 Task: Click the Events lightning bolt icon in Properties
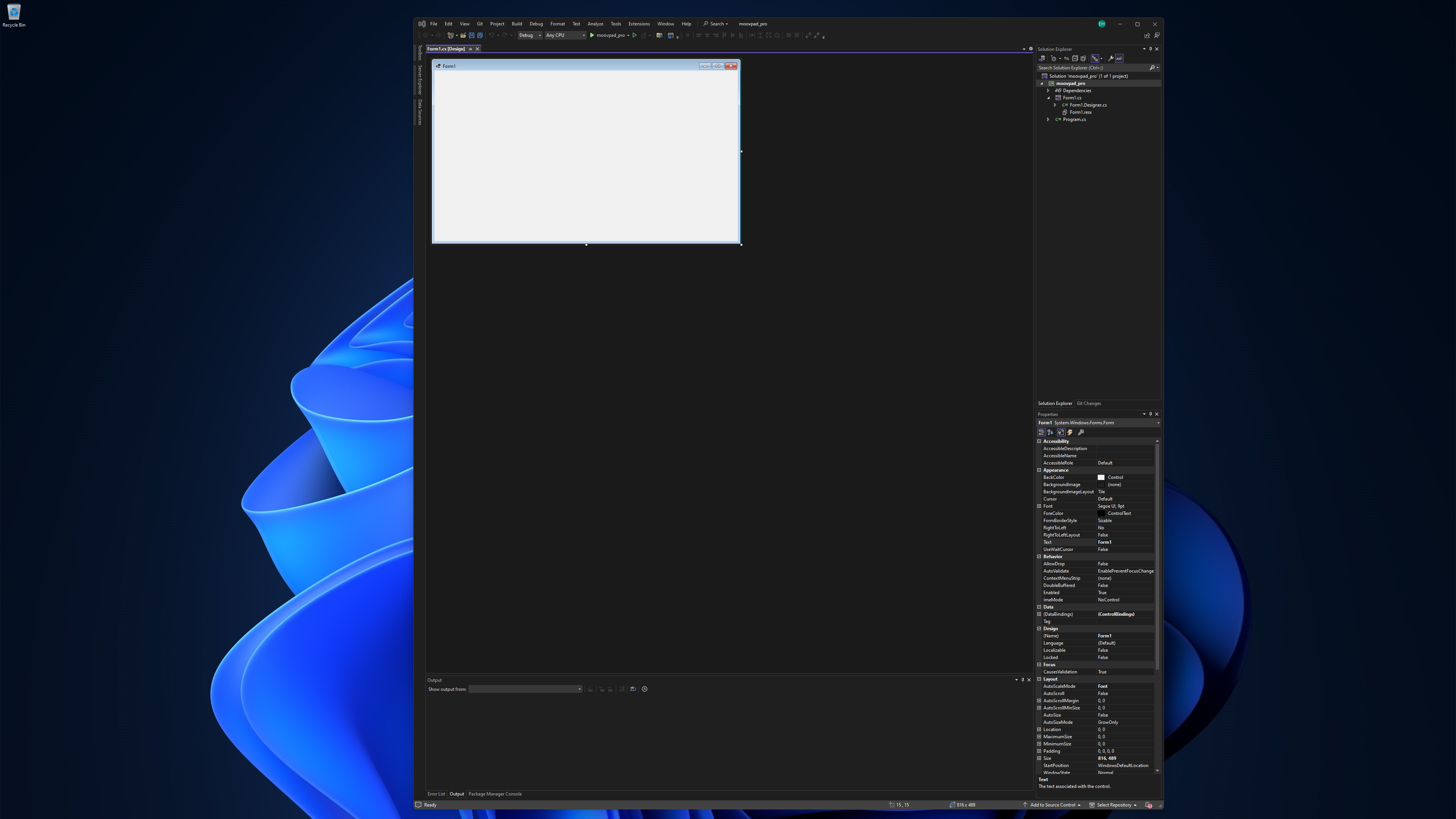coord(1070,432)
